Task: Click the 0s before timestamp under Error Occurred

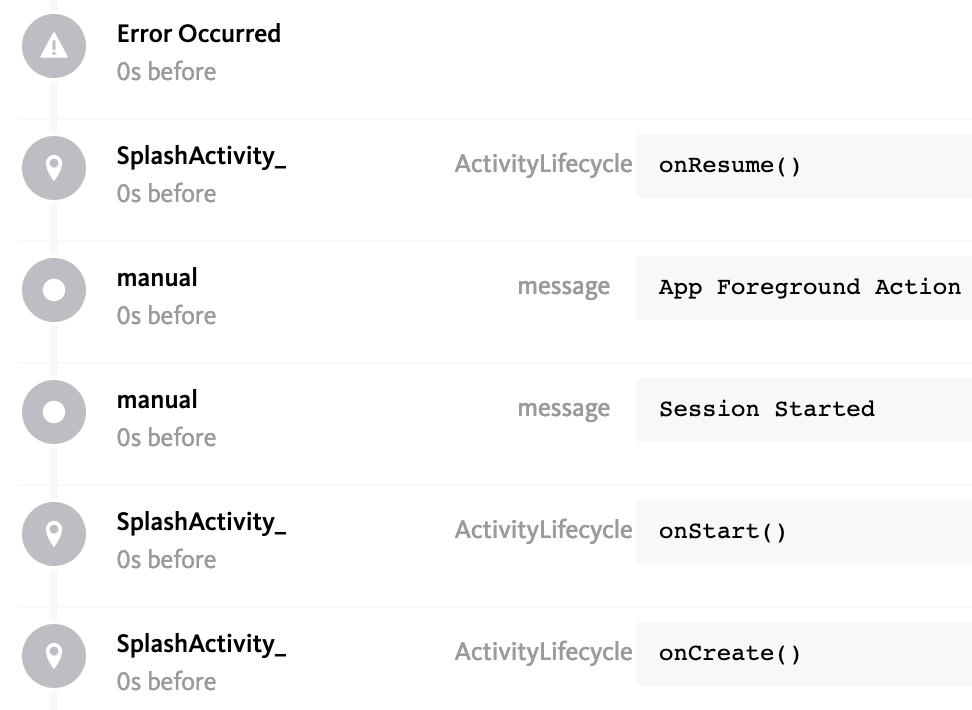Action: [166, 71]
